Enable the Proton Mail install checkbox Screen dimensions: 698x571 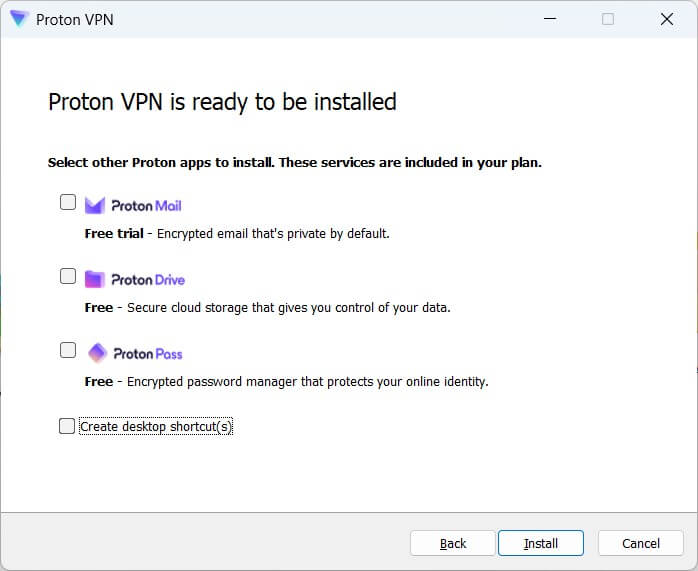(x=68, y=202)
